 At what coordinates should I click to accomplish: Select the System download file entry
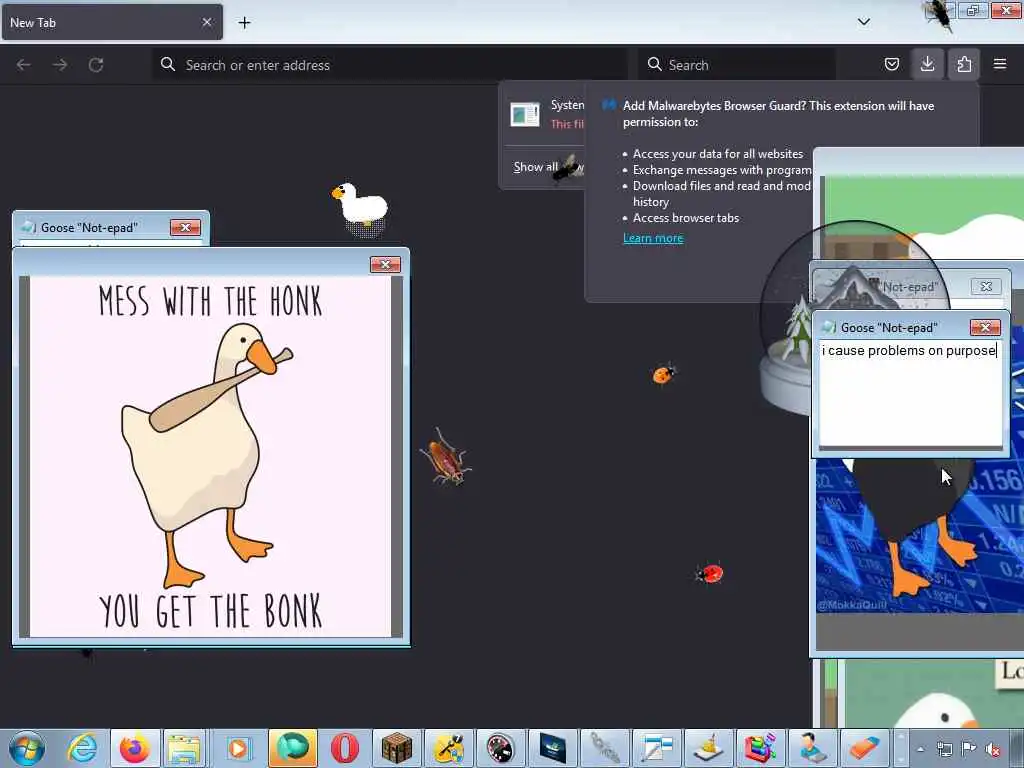[546, 114]
